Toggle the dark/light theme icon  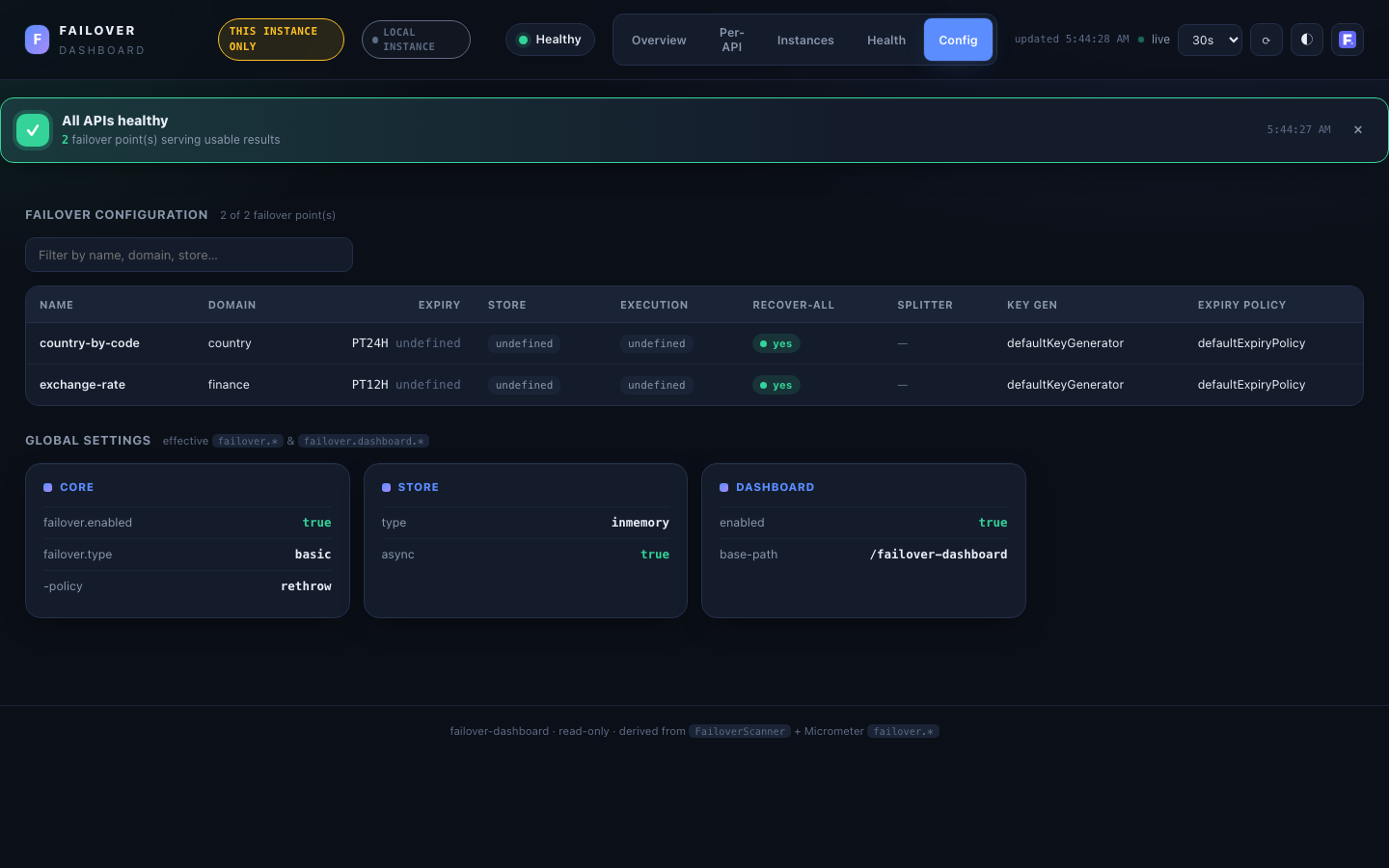click(1307, 40)
